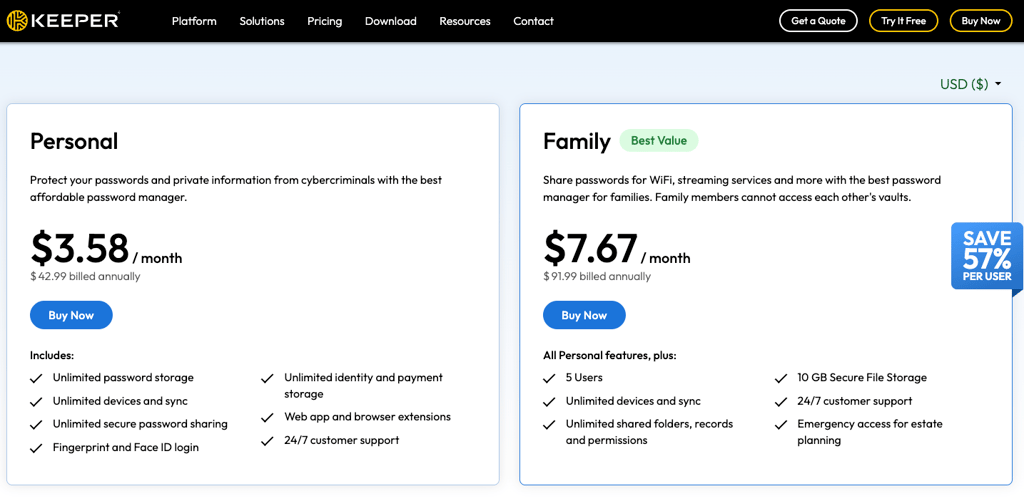This screenshot has width=1024, height=501.
Task: Click the 'Includes:' label in Personal card
Action: 52,356
